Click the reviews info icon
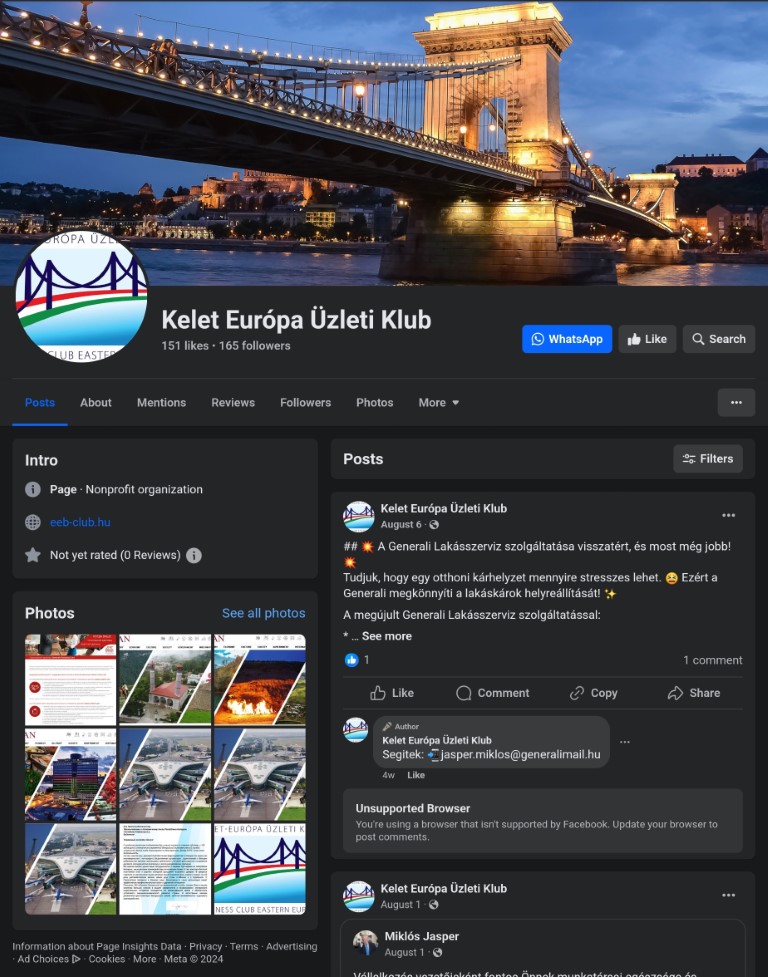The width and height of the screenshot is (768, 977). (194, 555)
